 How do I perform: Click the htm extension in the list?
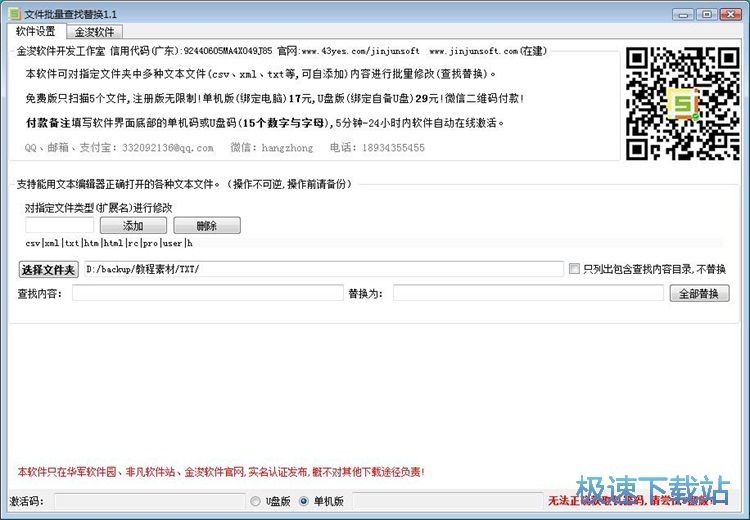point(91,243)
